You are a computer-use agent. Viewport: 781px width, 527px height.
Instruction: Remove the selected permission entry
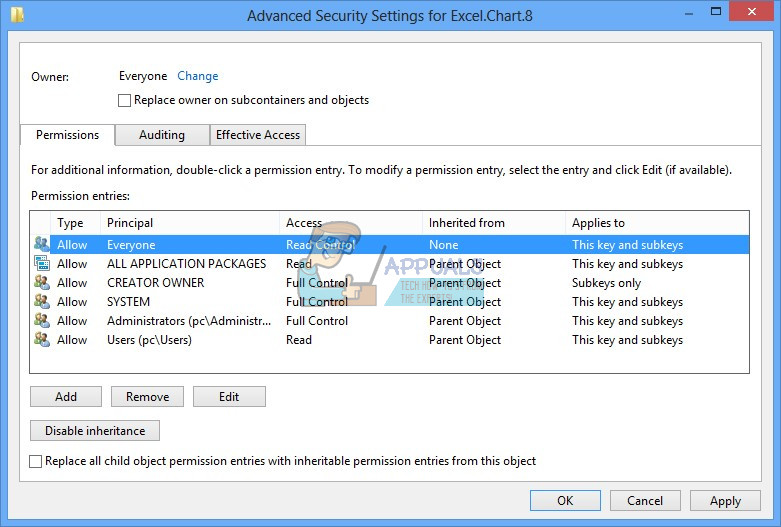147,397
